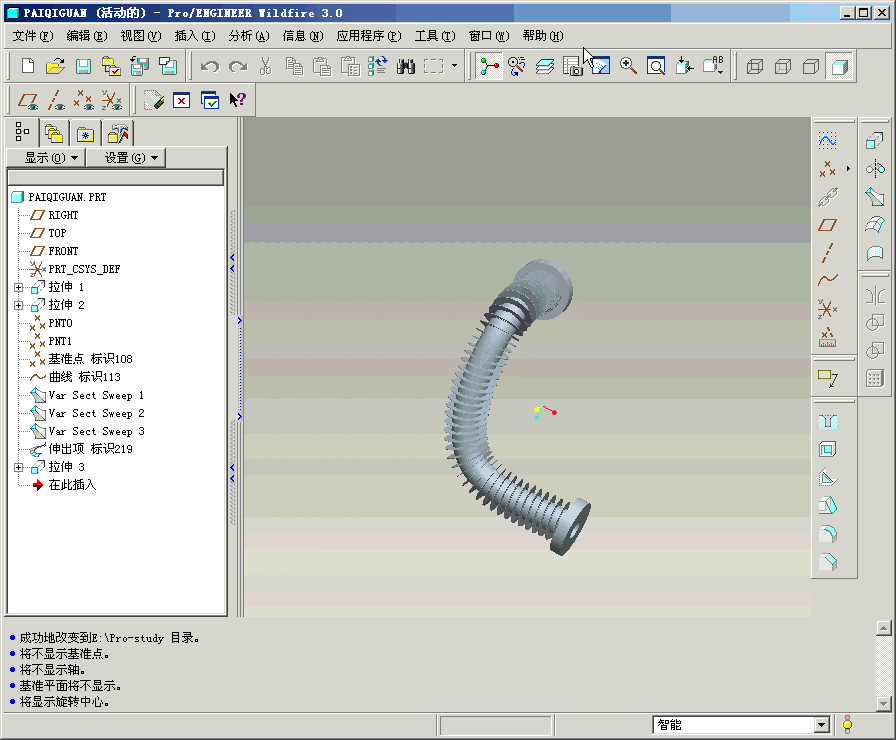Open the 设置 dropdown in model tree

point(126,158)
